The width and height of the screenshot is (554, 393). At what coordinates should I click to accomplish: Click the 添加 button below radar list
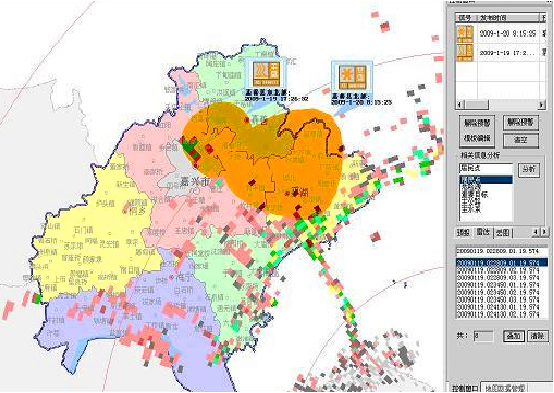pos(514,335)
